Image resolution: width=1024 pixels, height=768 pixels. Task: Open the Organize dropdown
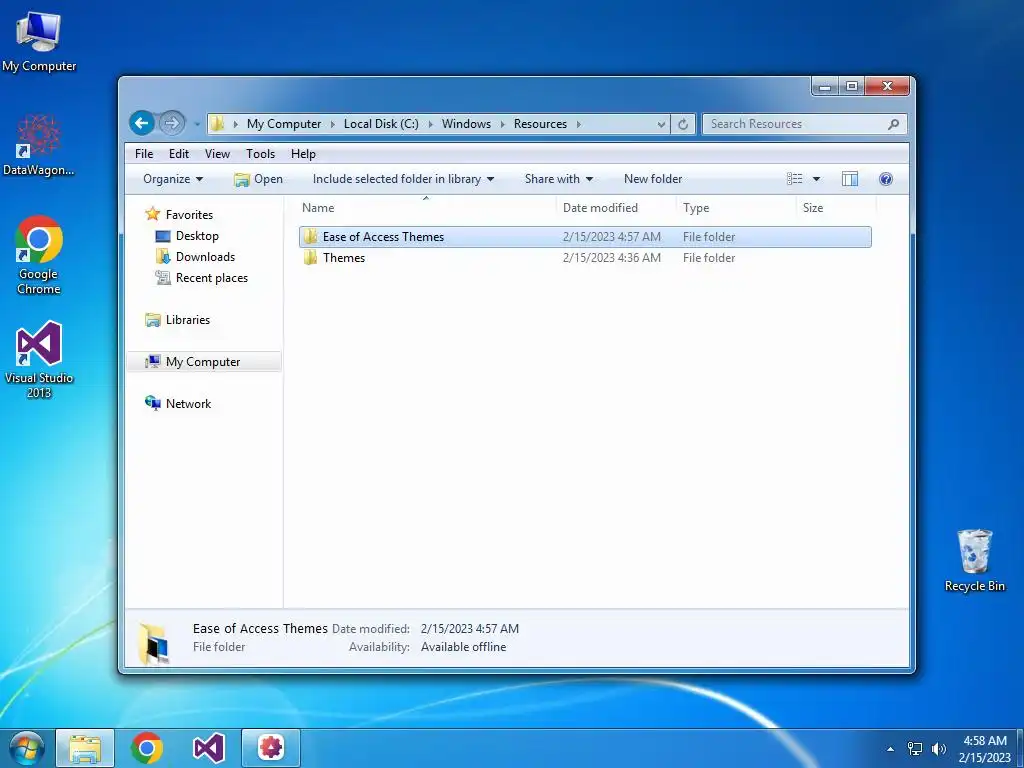coord(173,179)
